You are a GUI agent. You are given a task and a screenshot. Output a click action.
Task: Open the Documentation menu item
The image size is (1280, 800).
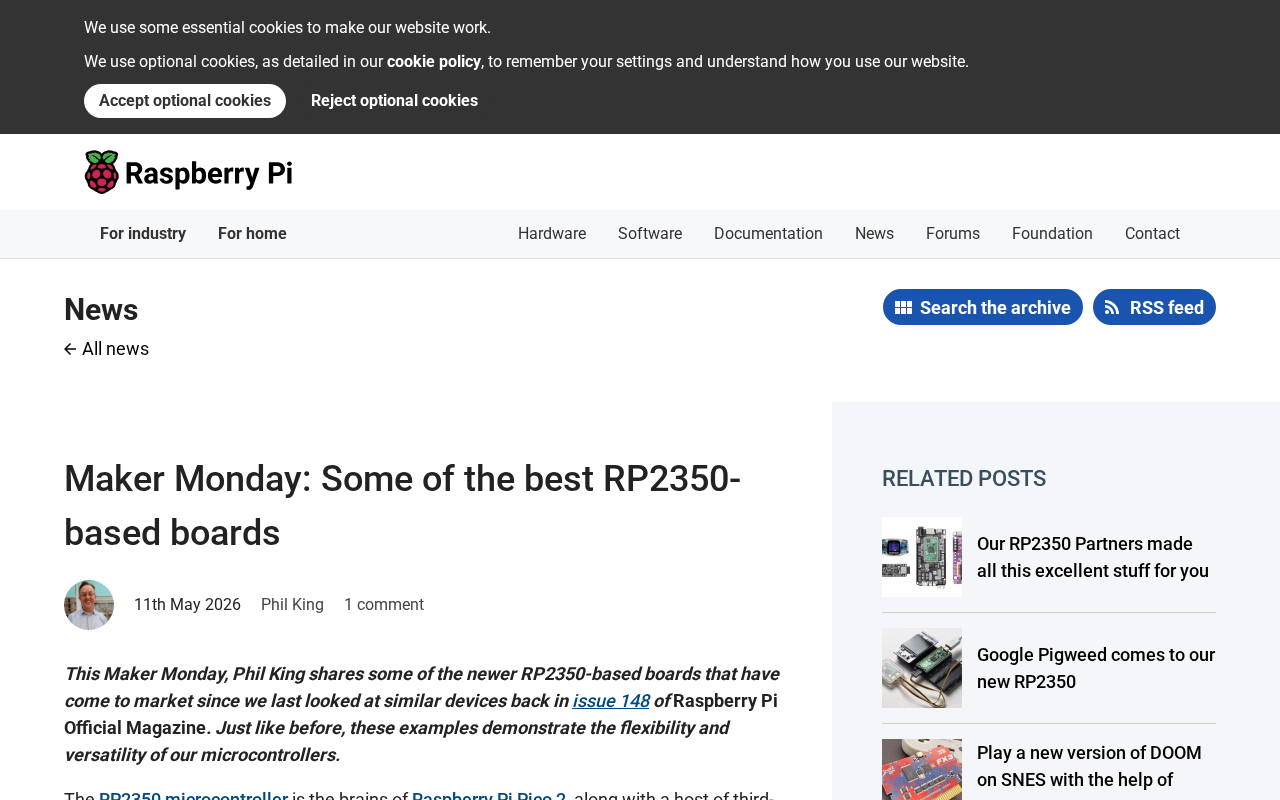coord(768,234)
